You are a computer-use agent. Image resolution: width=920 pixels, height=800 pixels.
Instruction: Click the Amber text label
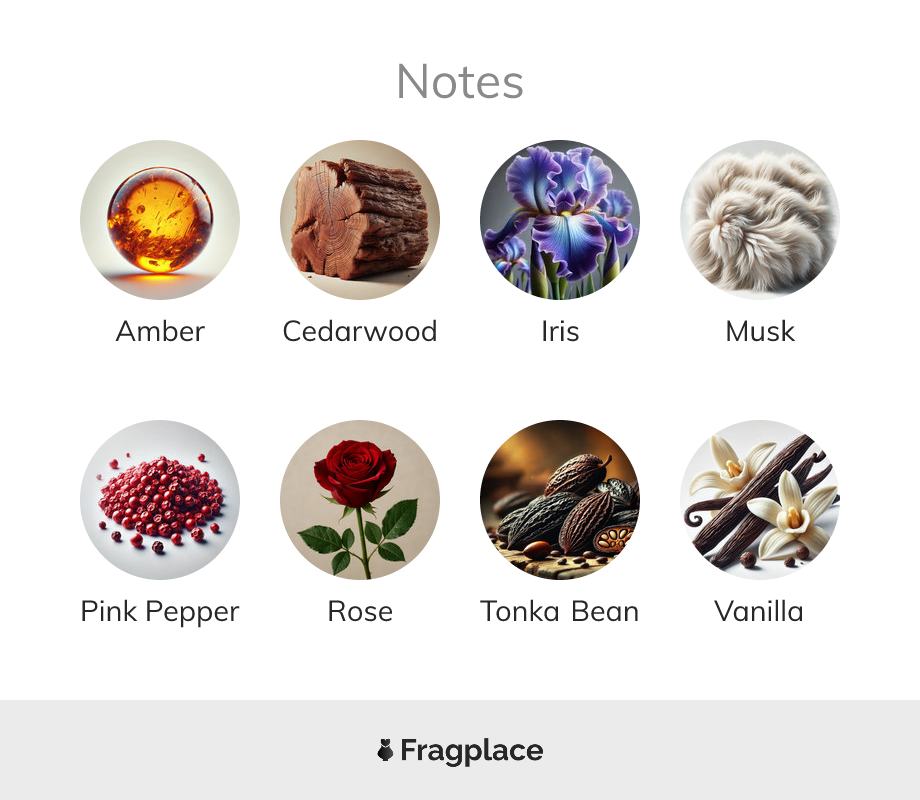pyautogui.click(x=160, y=331)
